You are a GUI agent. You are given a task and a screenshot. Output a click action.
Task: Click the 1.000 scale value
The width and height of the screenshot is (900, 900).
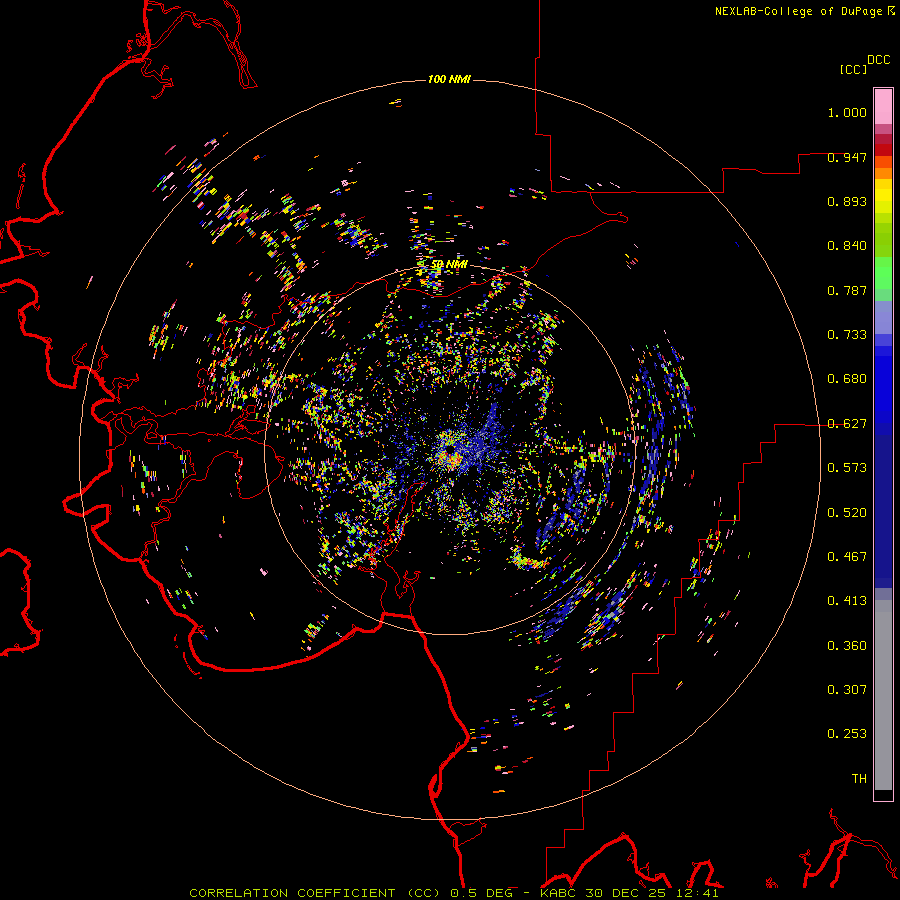tap(847, 112)
